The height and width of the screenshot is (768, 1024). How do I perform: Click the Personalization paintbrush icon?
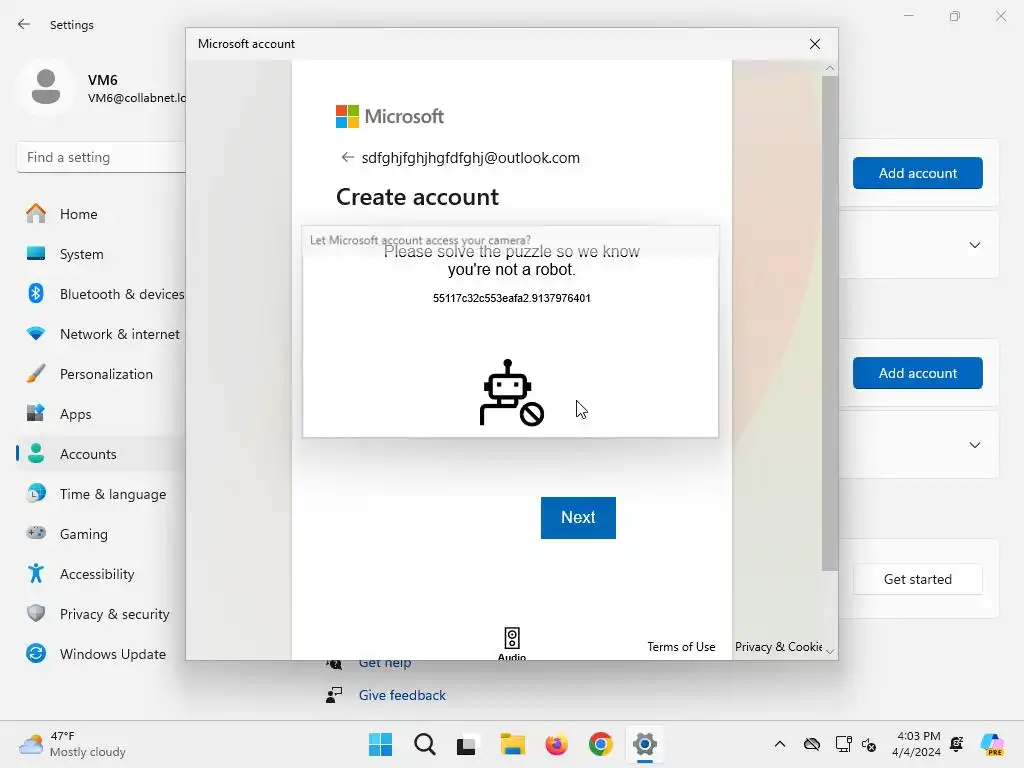36,374
